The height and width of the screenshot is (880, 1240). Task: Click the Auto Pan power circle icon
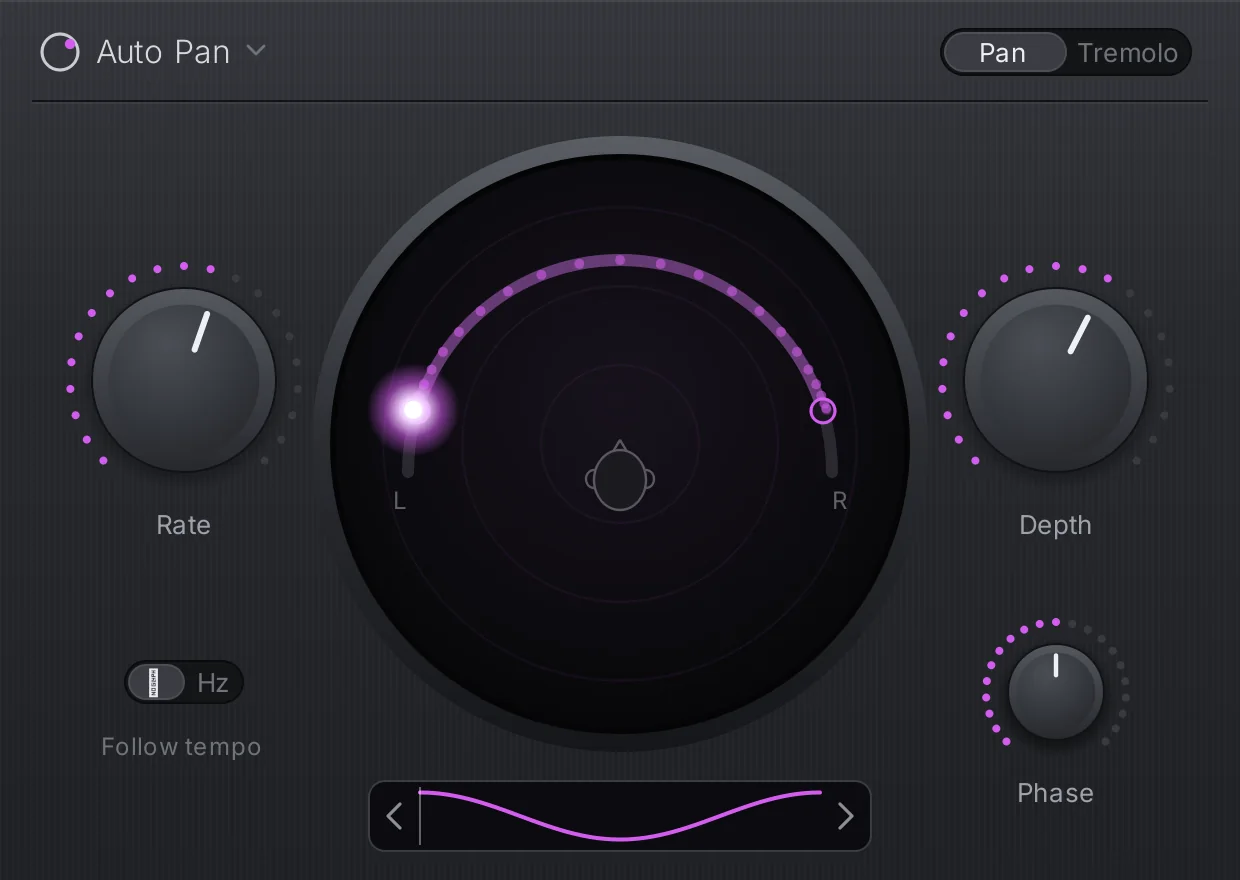(x=59, y=52)
